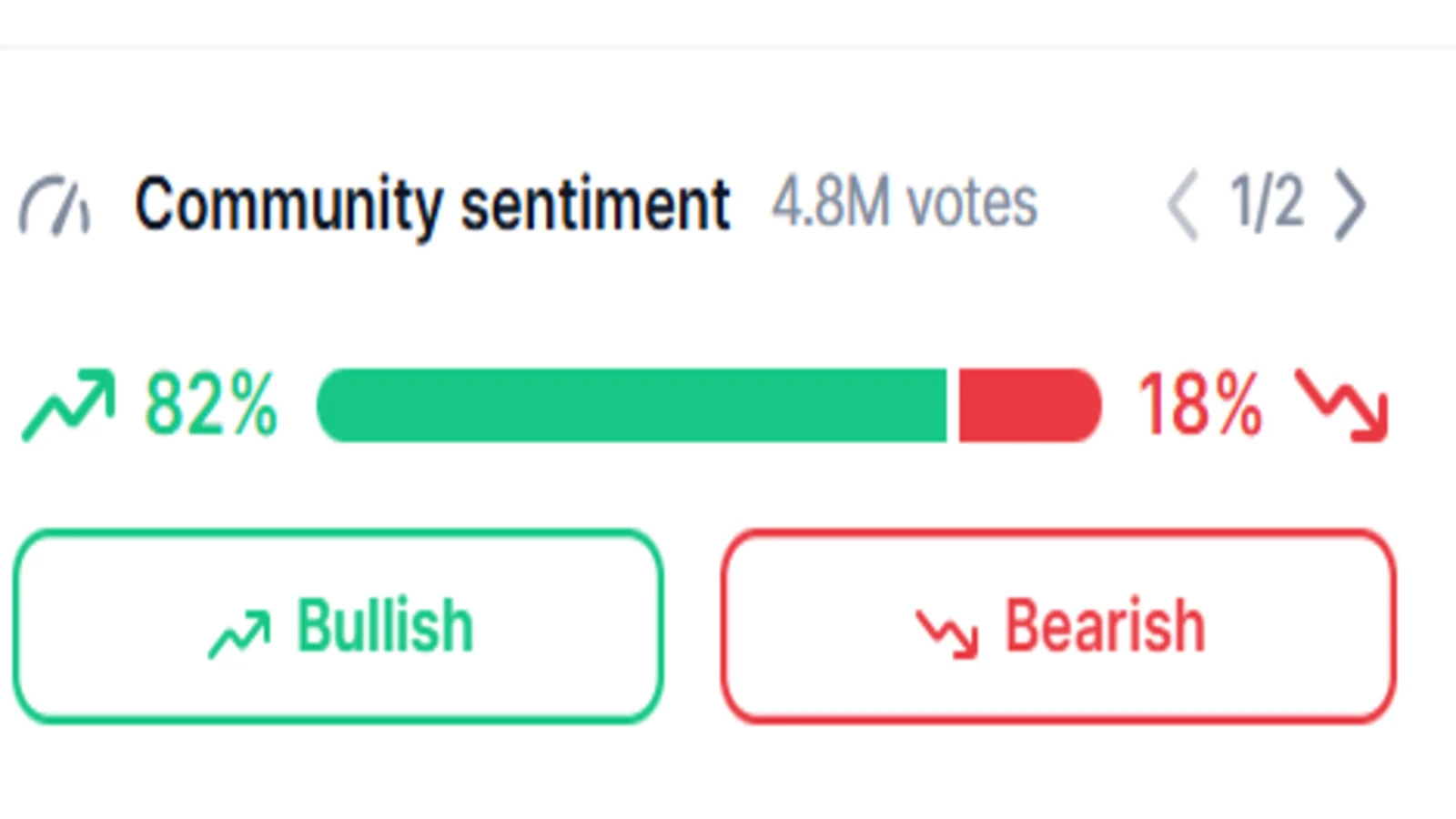Go to previous sentiment page with left chevron
The image size is (1456, 819).
tap(1183, 207)
